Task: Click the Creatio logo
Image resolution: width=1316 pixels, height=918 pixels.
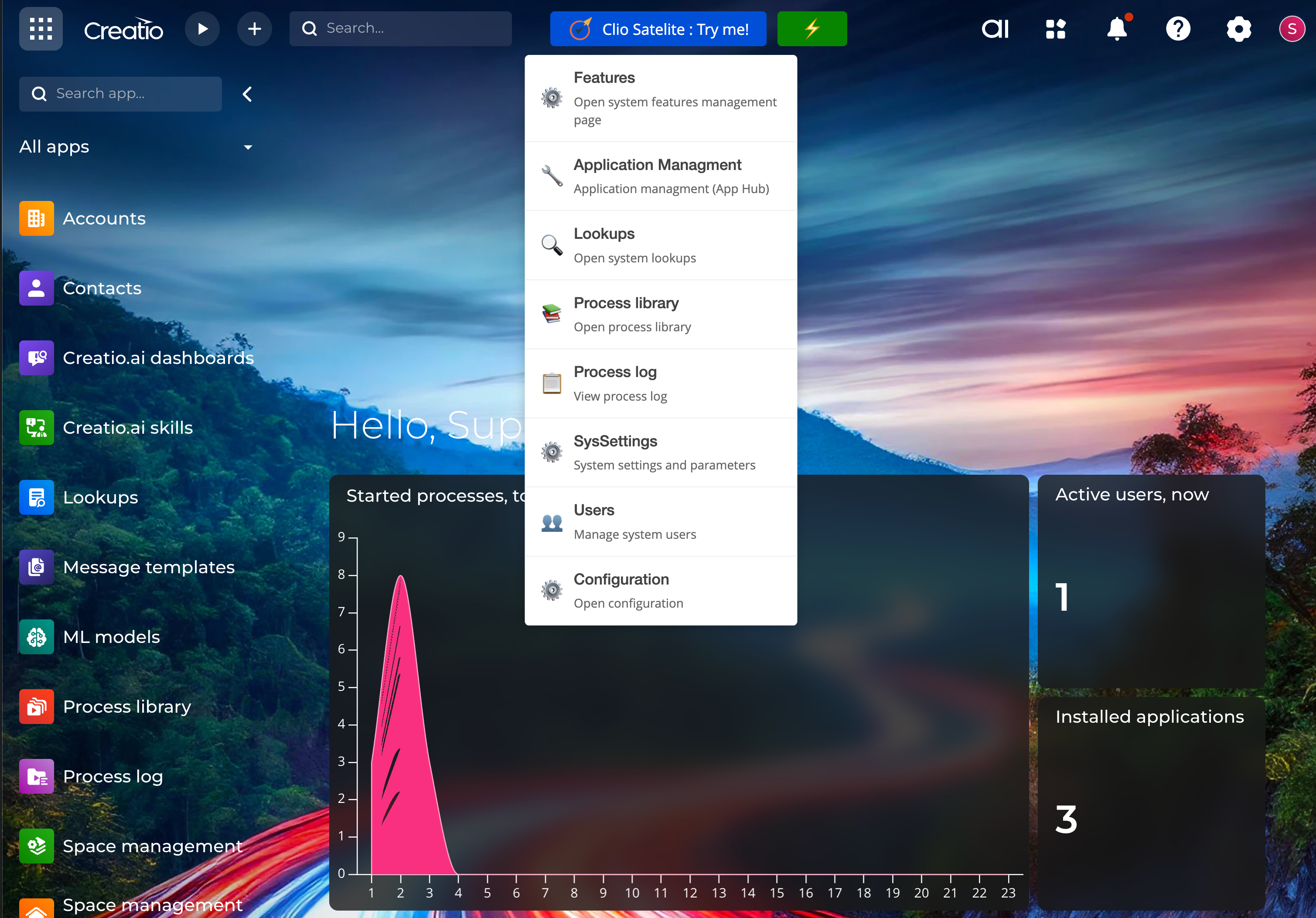Action: 124,29
